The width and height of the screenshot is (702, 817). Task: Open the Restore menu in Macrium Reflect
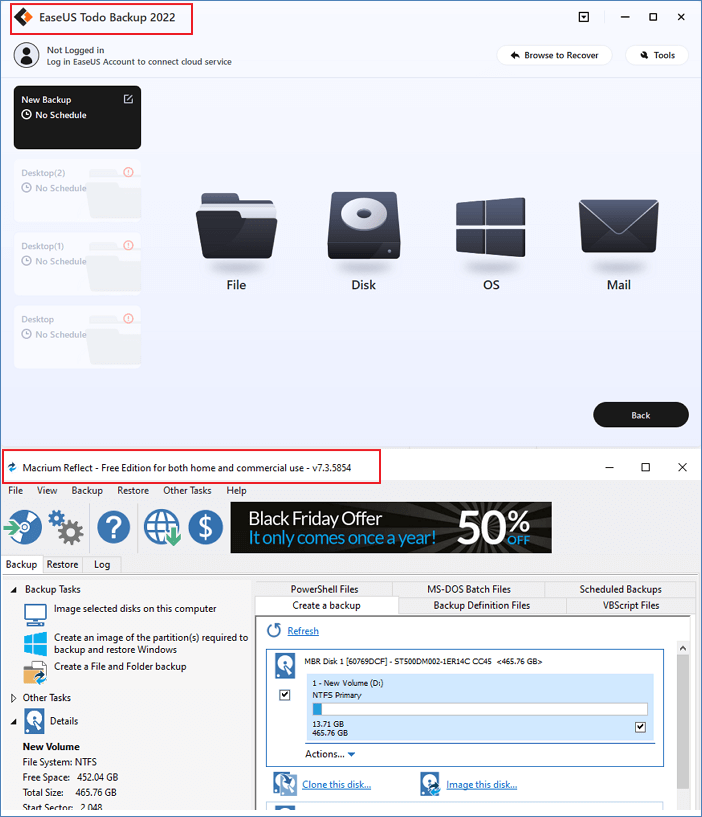[x=133, y=490]
